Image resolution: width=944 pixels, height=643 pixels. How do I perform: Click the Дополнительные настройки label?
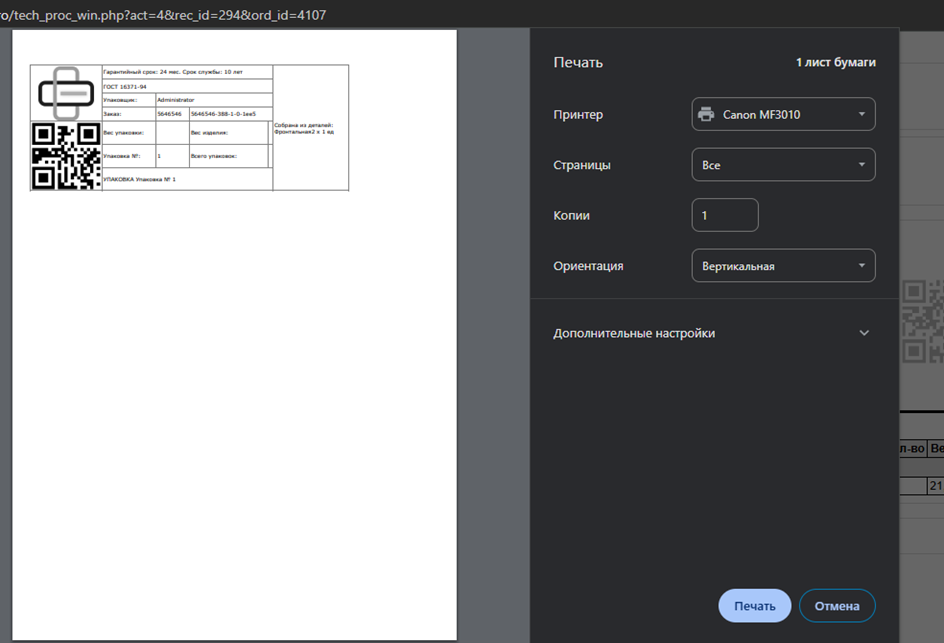click(634, 333)
